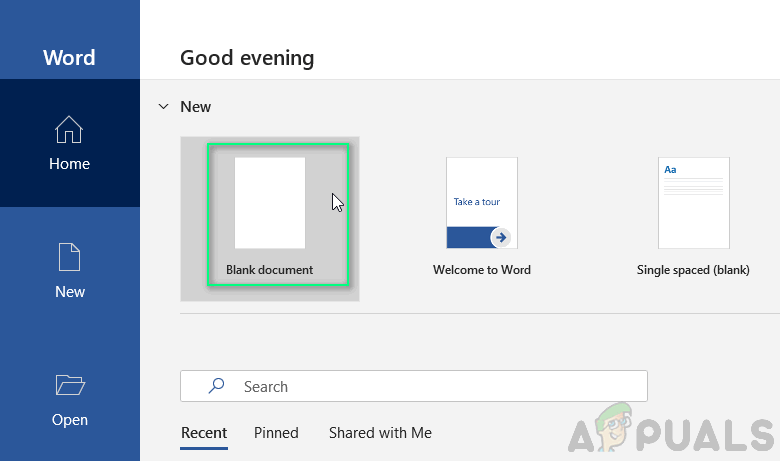The width and height of the screenshot is (780, 461).
Task: Click the Home label in sidebar
Action: click(69, 164)
